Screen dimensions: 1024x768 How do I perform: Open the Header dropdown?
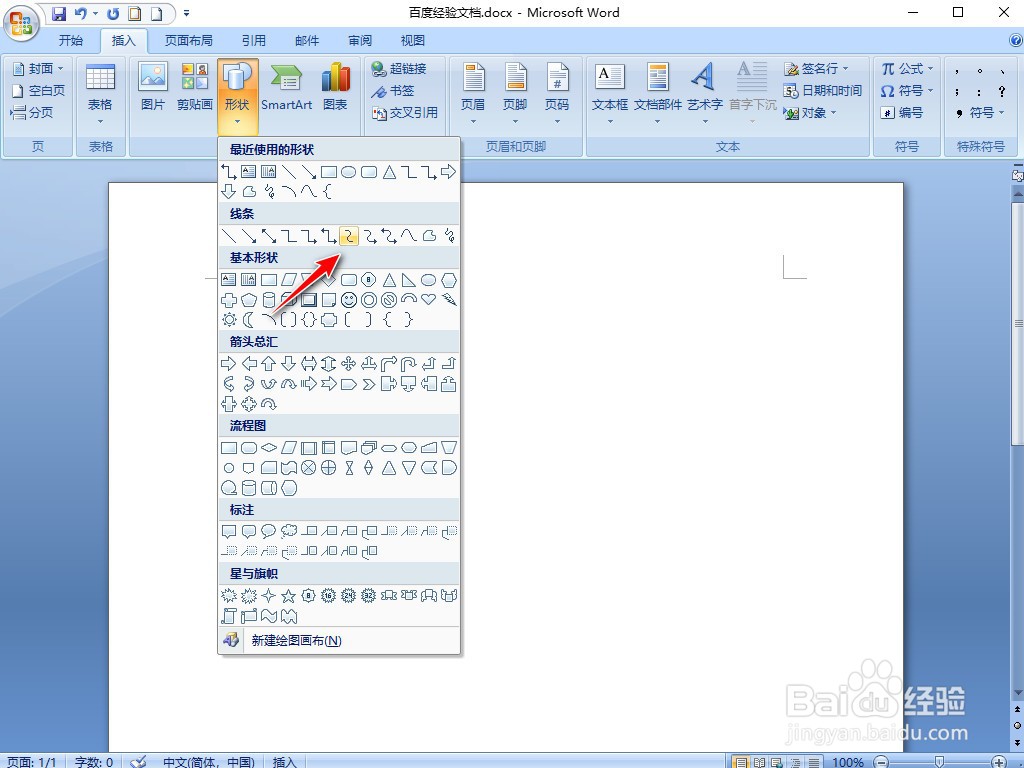pyautogui.click(x=473, y=95)
